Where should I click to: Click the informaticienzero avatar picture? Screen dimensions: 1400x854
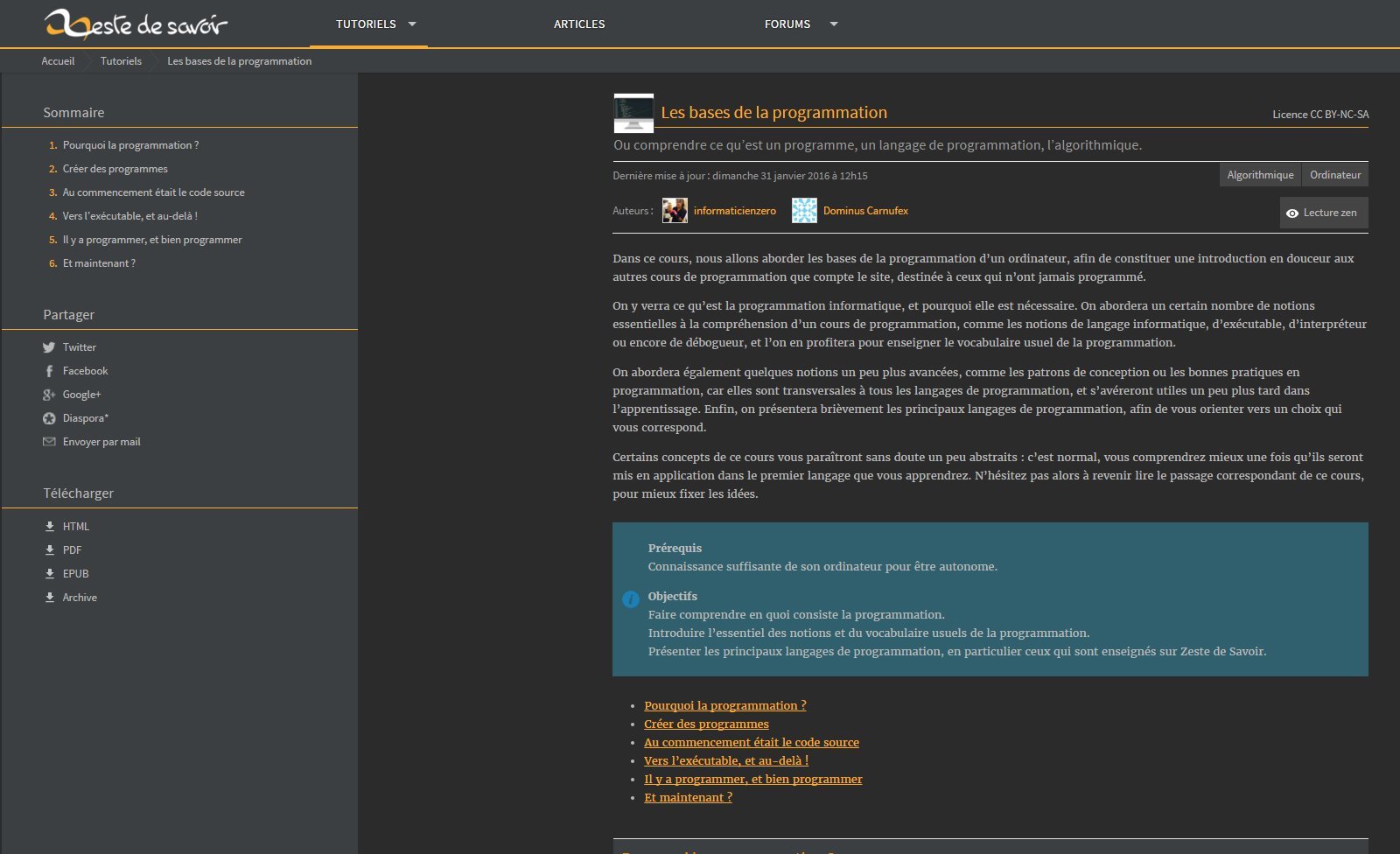pos(675,210)
